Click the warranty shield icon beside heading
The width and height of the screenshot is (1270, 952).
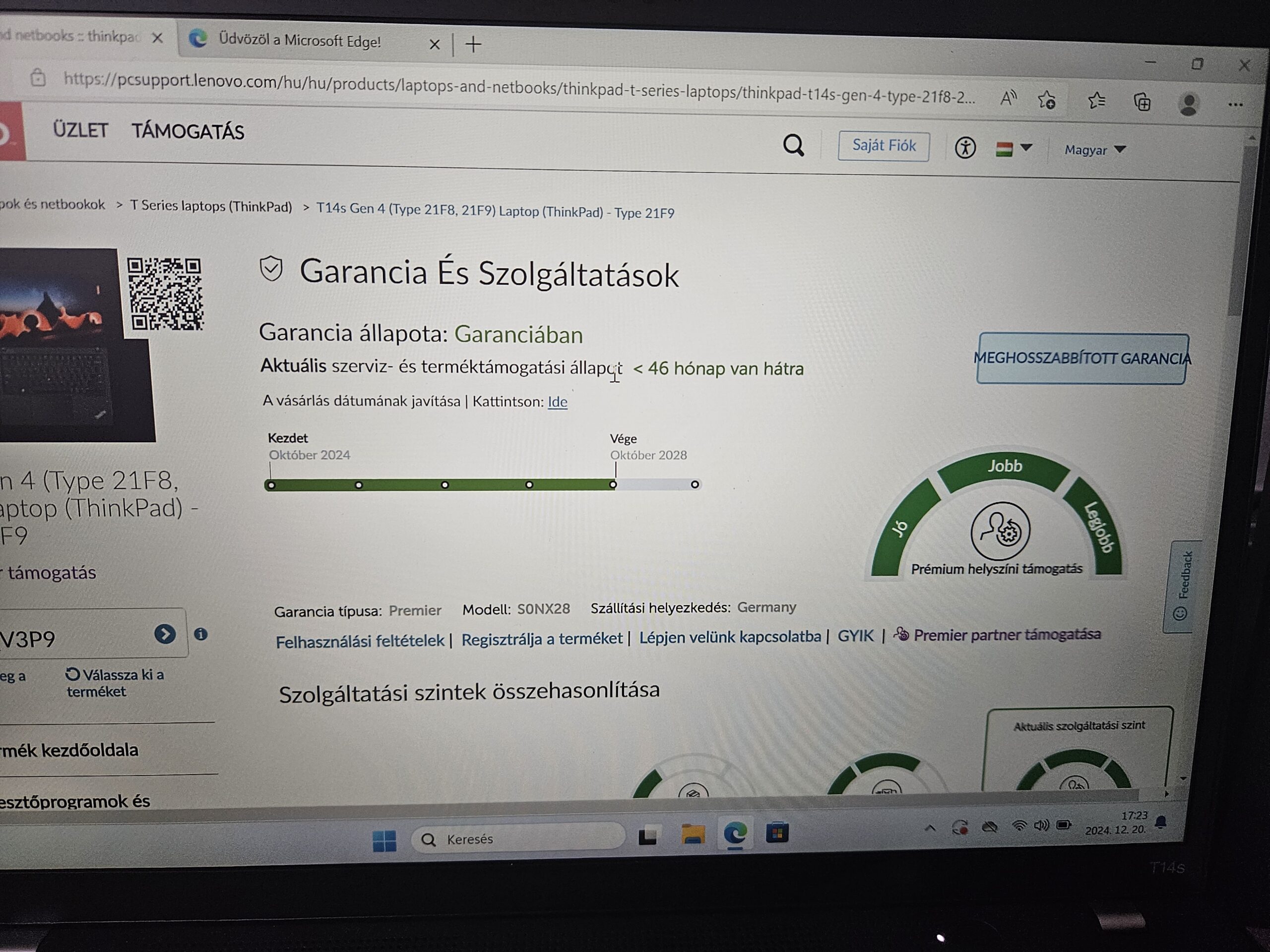click(x=271, y=269)
